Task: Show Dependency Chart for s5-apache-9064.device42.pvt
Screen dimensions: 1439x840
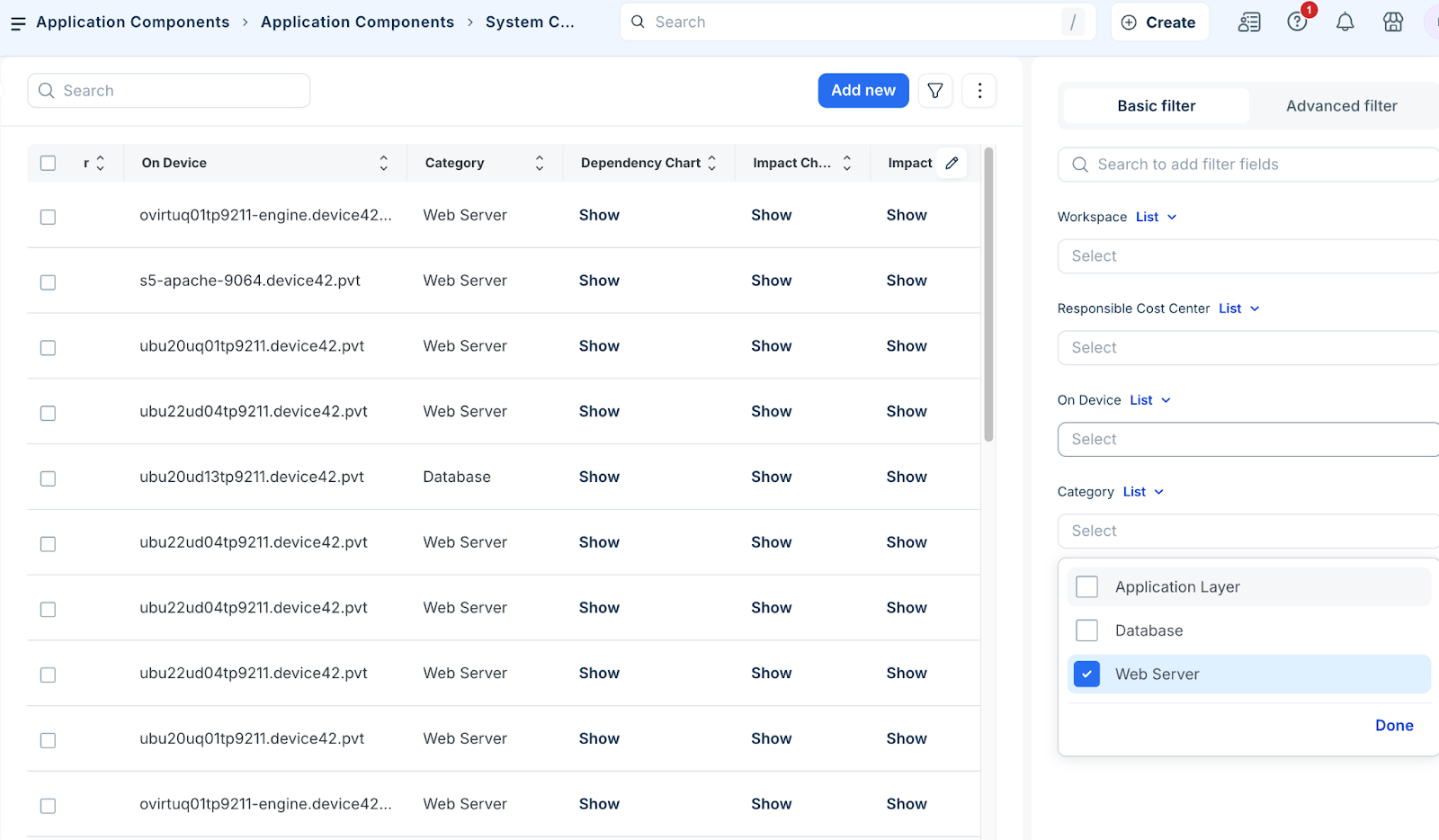Action: click(599, 281)
